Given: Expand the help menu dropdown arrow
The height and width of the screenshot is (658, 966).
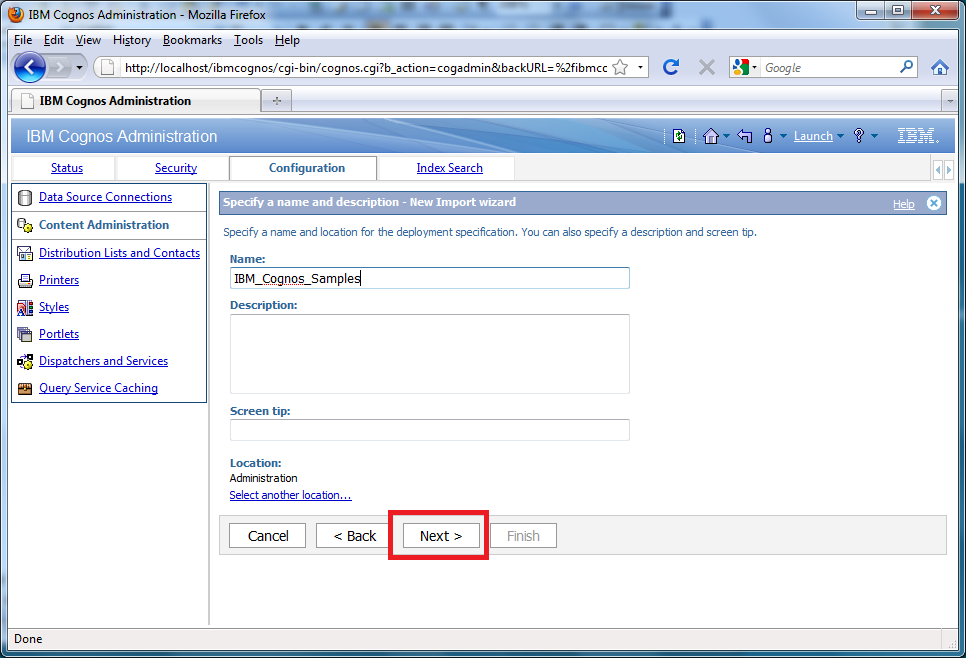Looking at the screenshot, I should tap(874, 136).
